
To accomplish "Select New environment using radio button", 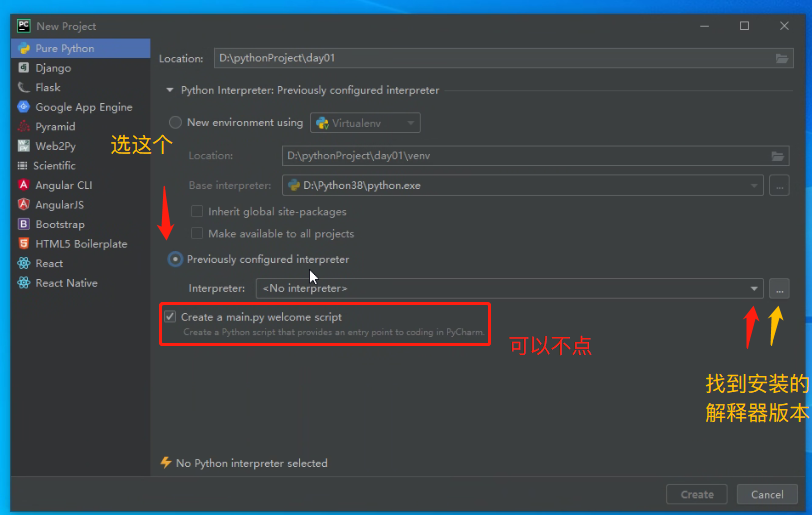I will point(176,123).
